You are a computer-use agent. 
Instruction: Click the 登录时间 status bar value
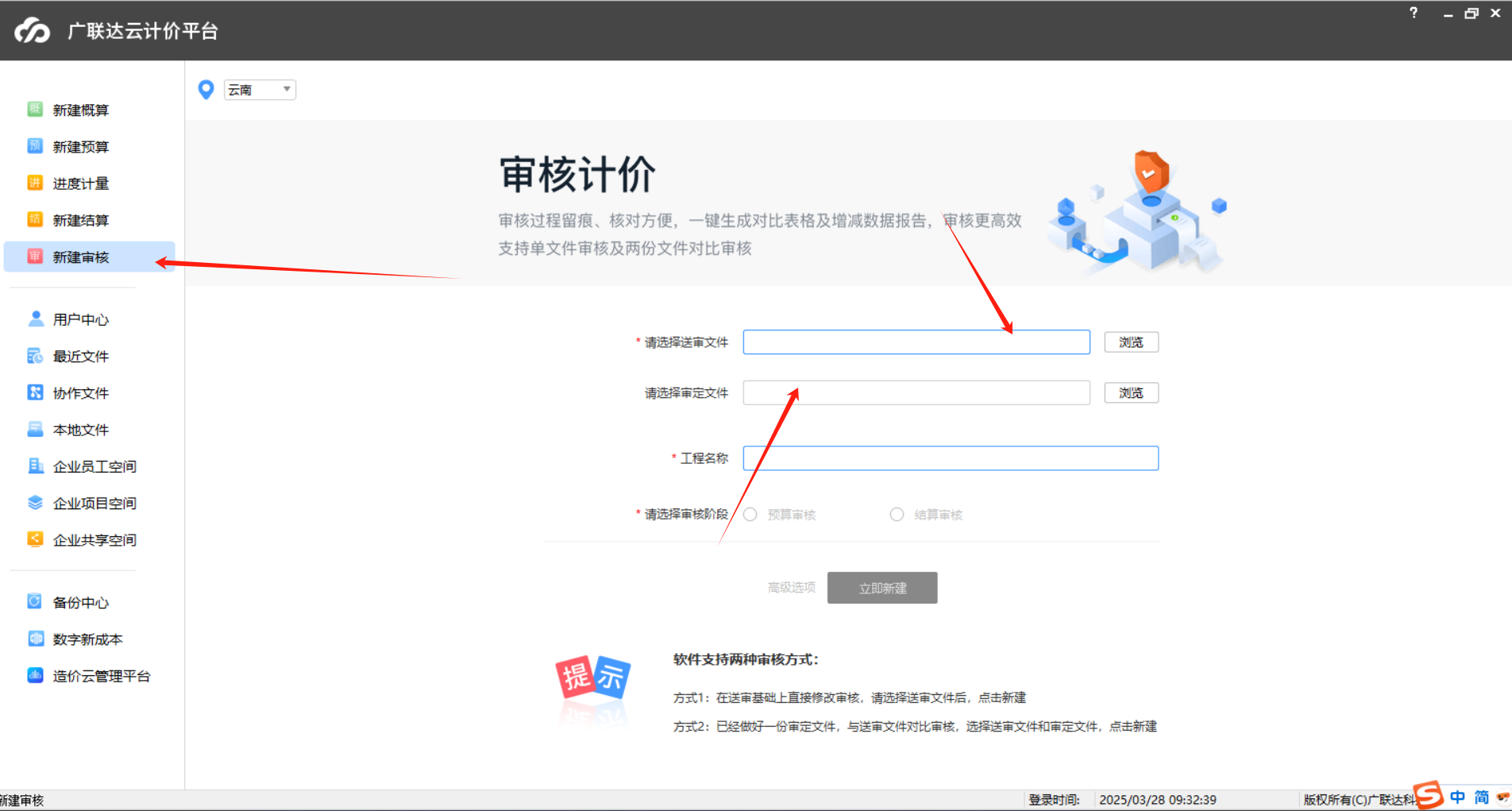point(1158,800)
